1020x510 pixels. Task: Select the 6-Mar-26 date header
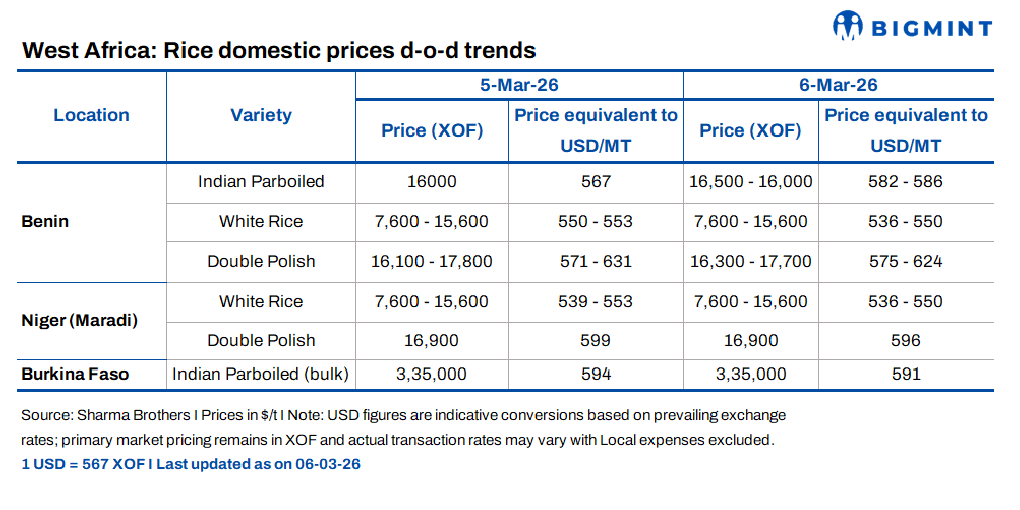[838, 85]
